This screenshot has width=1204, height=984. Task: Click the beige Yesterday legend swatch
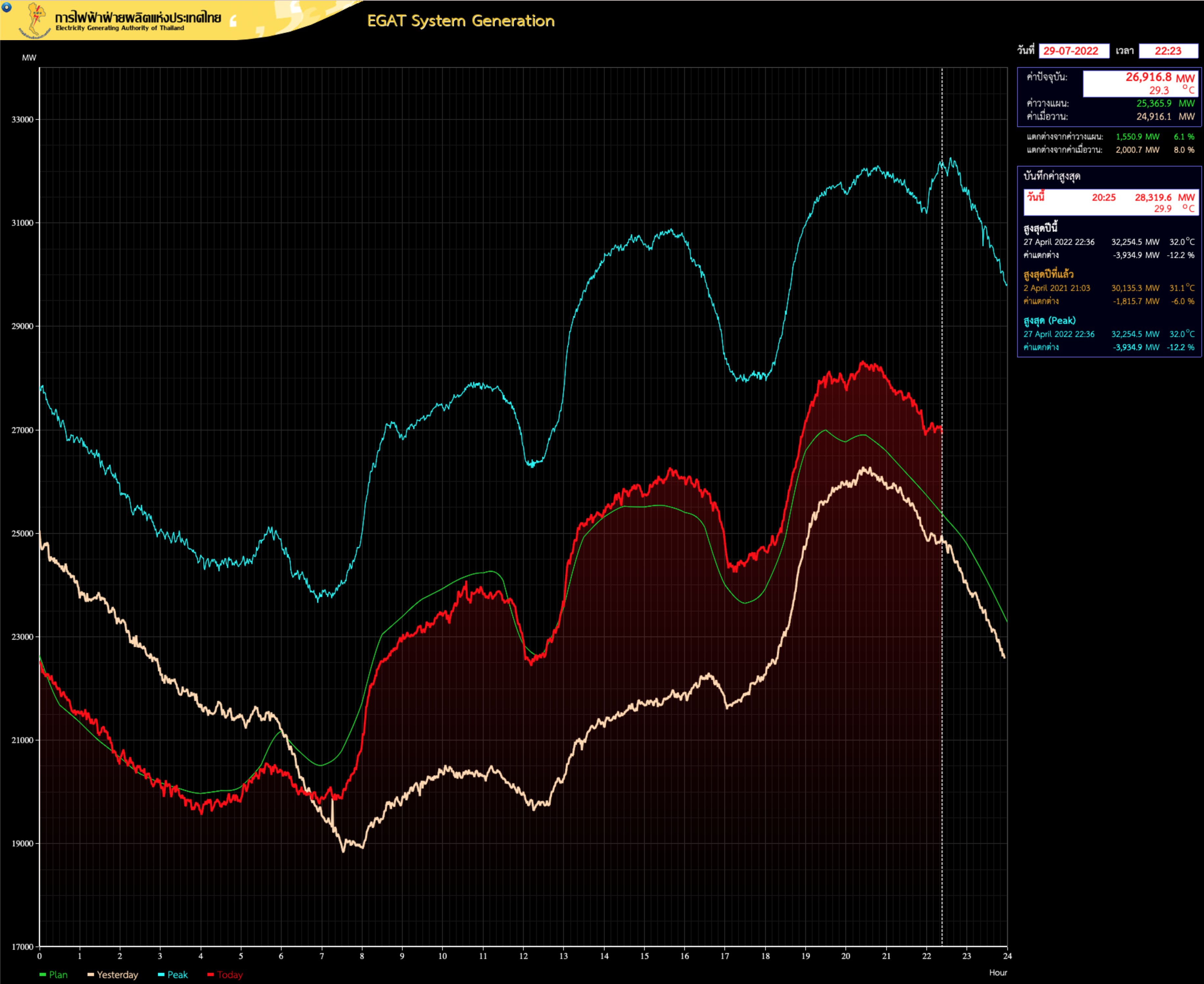pyautogui.click(x=91, y=974)
